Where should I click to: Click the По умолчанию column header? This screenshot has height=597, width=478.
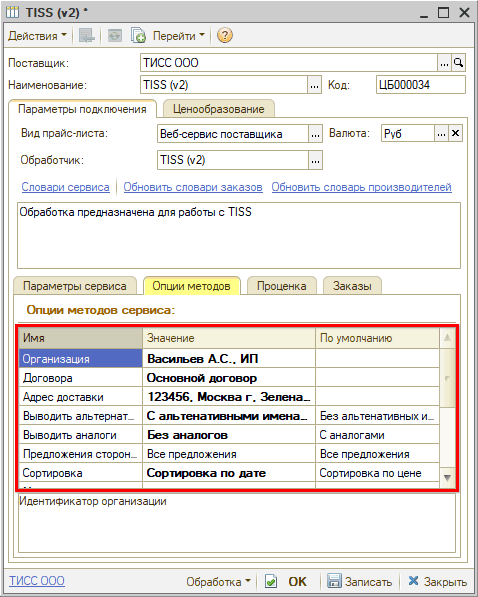pos(377,338)
